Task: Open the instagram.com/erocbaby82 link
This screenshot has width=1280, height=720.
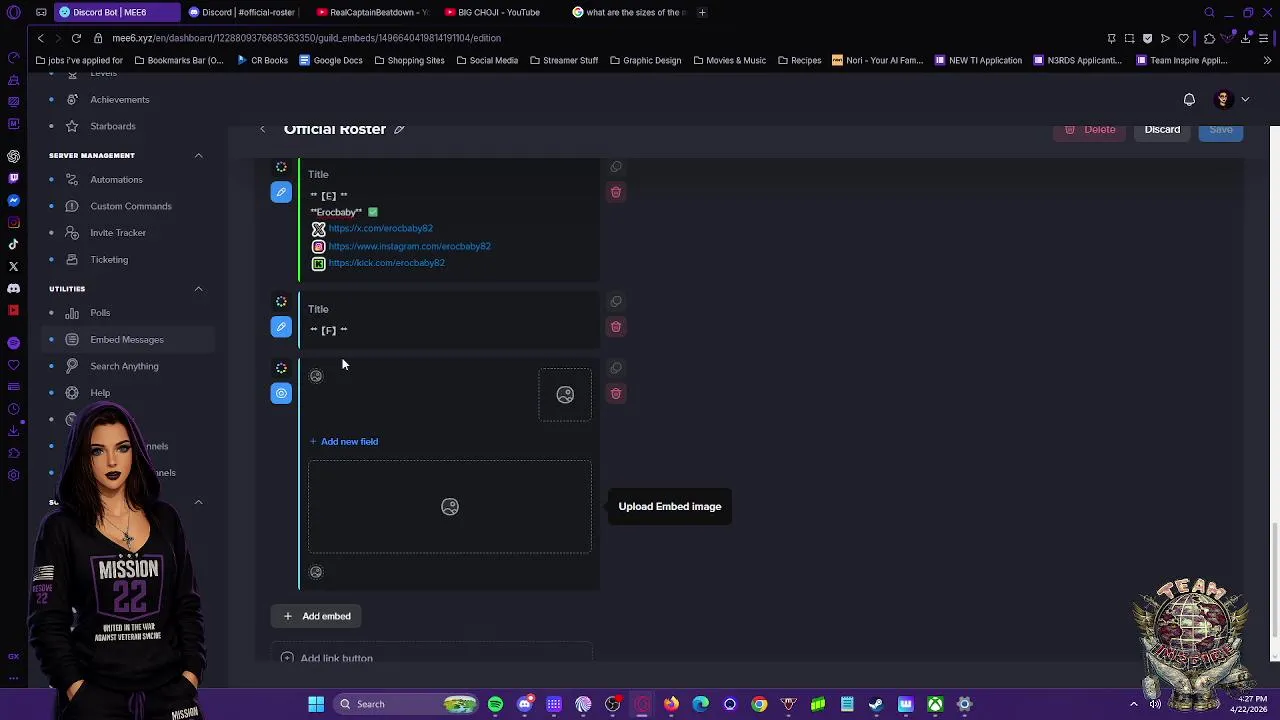Action: pyautogui.click(x=409, y=246)
